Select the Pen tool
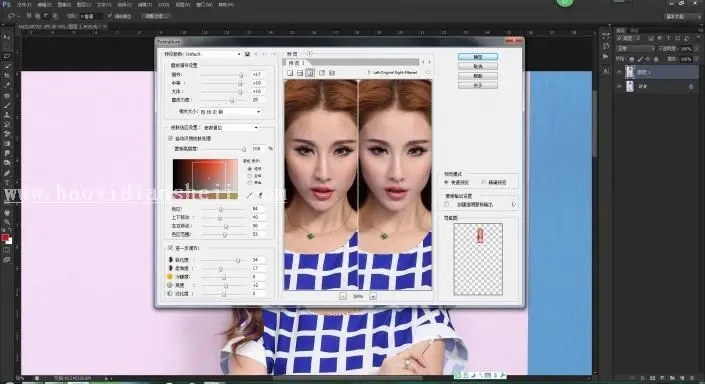 click(x=6, y=173)
